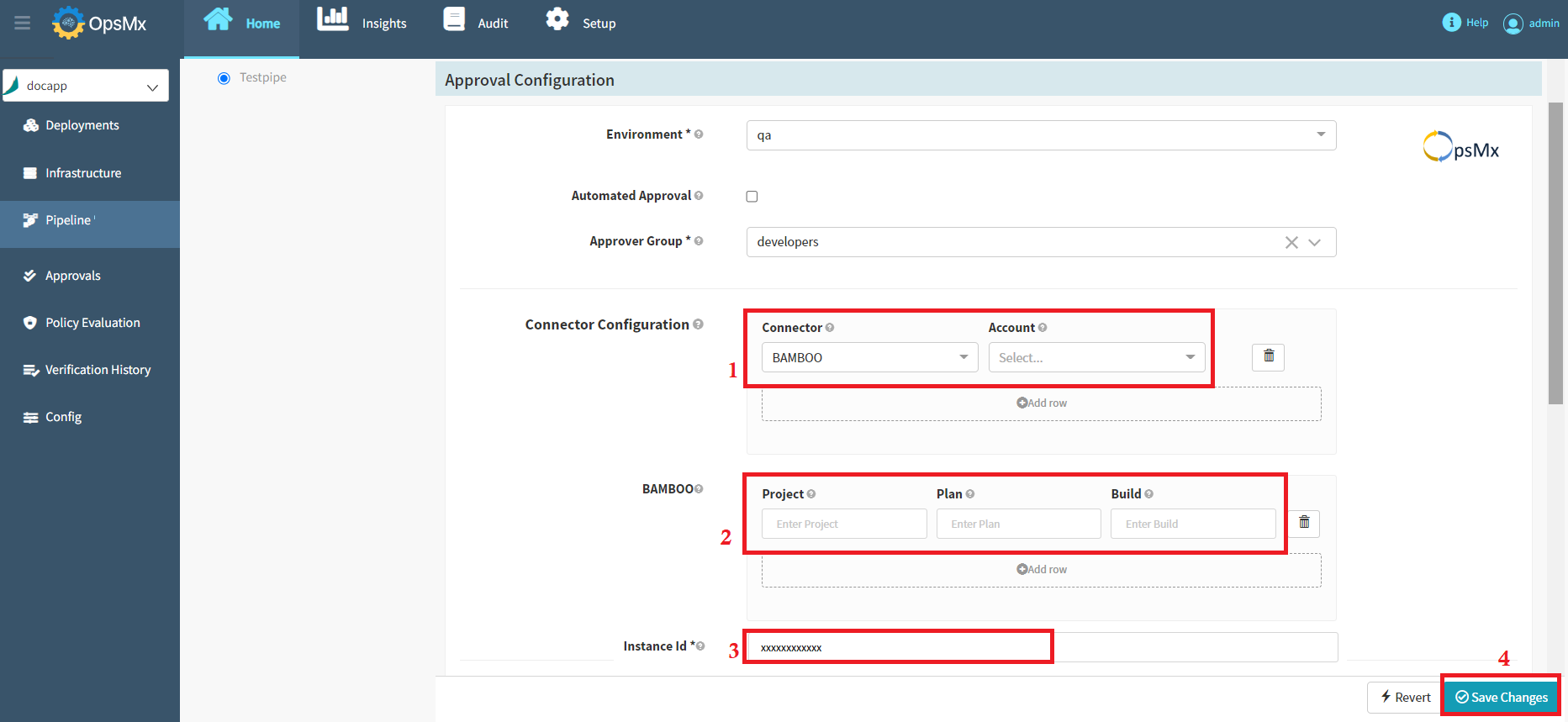Screen dimensions: 1568x722
Task: Click the admin user profile icon
Action: pyautogui.click(x=1513, y=24)
